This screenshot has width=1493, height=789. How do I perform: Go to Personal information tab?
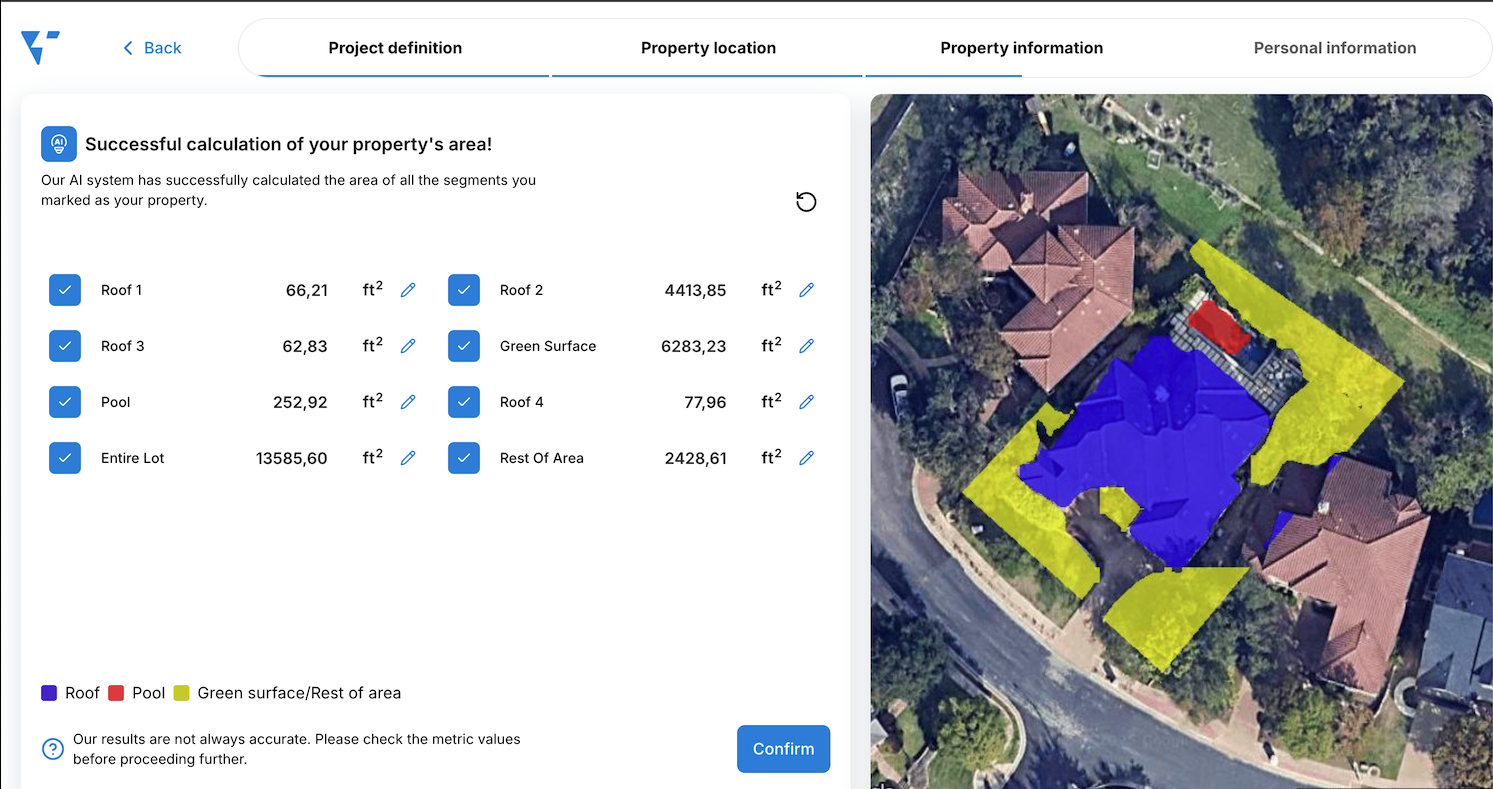pos(1334,48)
